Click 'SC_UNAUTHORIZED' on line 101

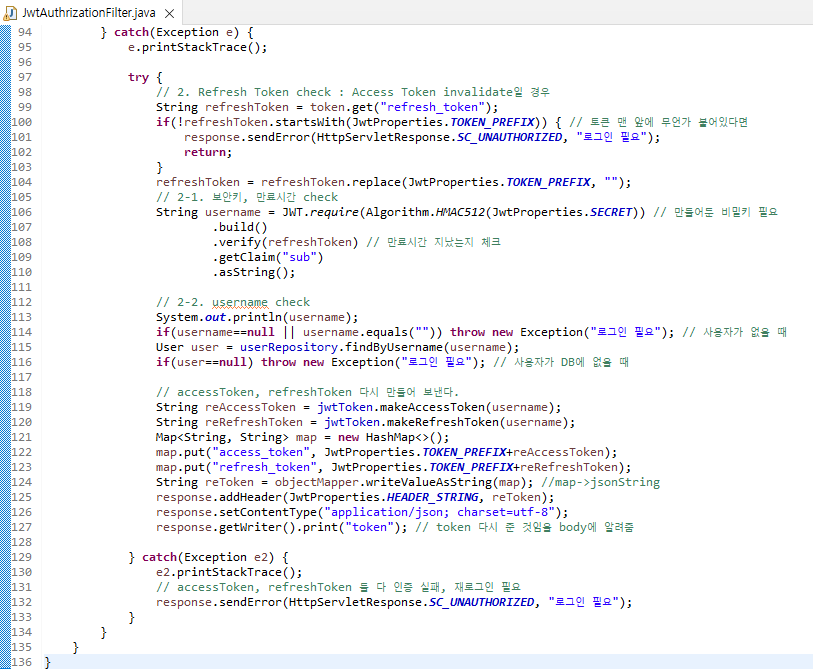pos(509,137)
